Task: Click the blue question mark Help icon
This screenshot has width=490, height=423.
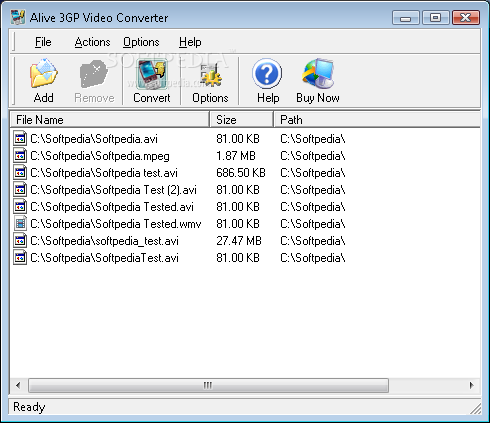Action: click(x=267, y=73)
